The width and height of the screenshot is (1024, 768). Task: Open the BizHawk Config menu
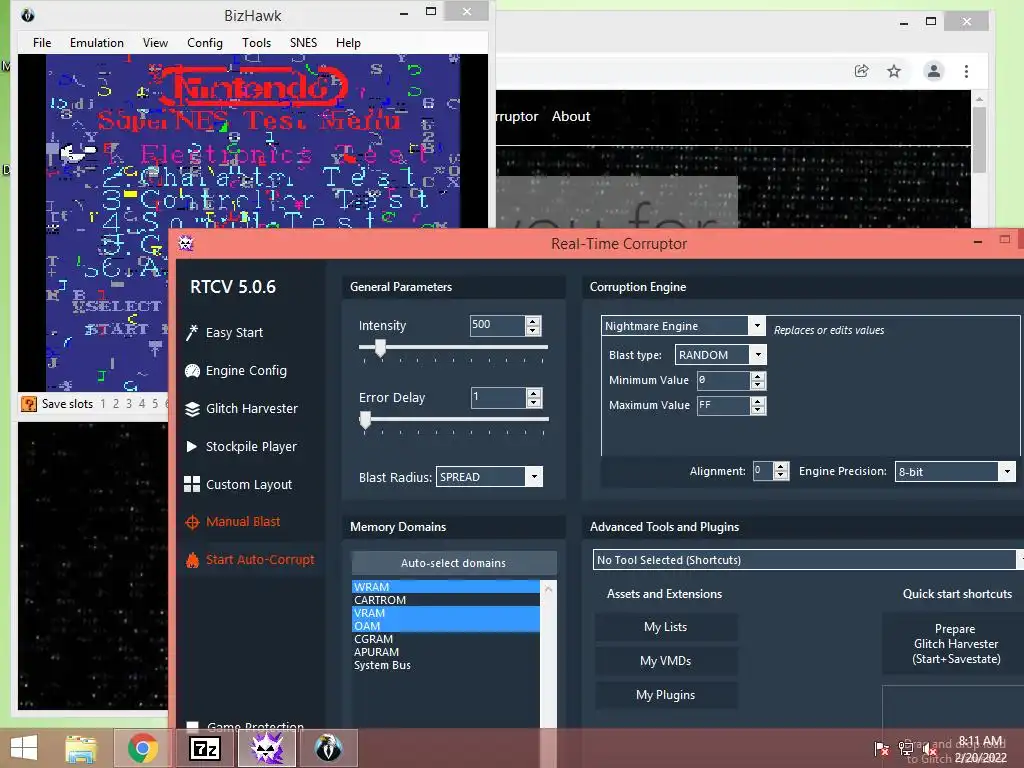(x=204, y=42)
